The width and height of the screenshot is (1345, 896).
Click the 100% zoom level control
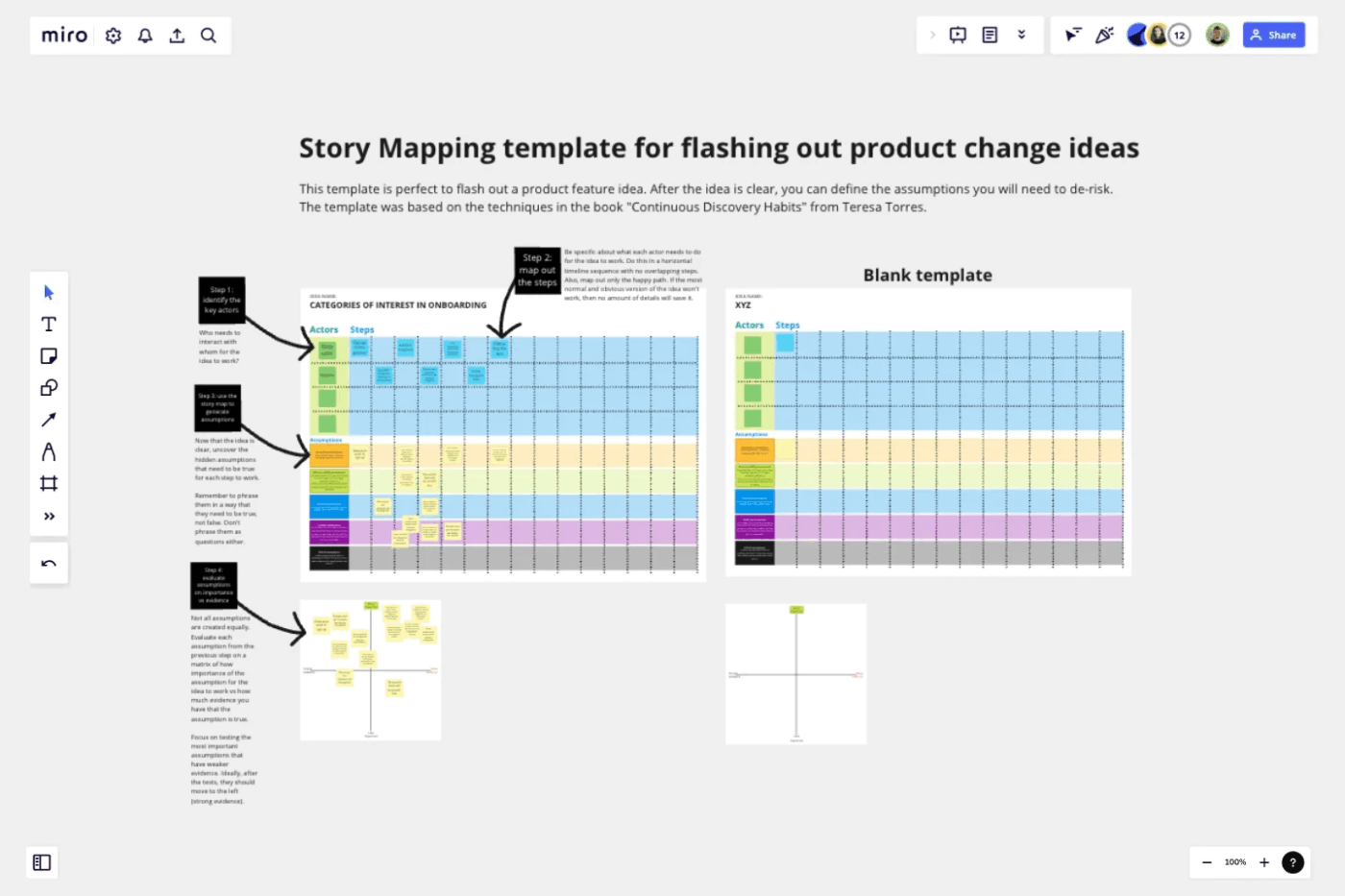pos(1235,862)
